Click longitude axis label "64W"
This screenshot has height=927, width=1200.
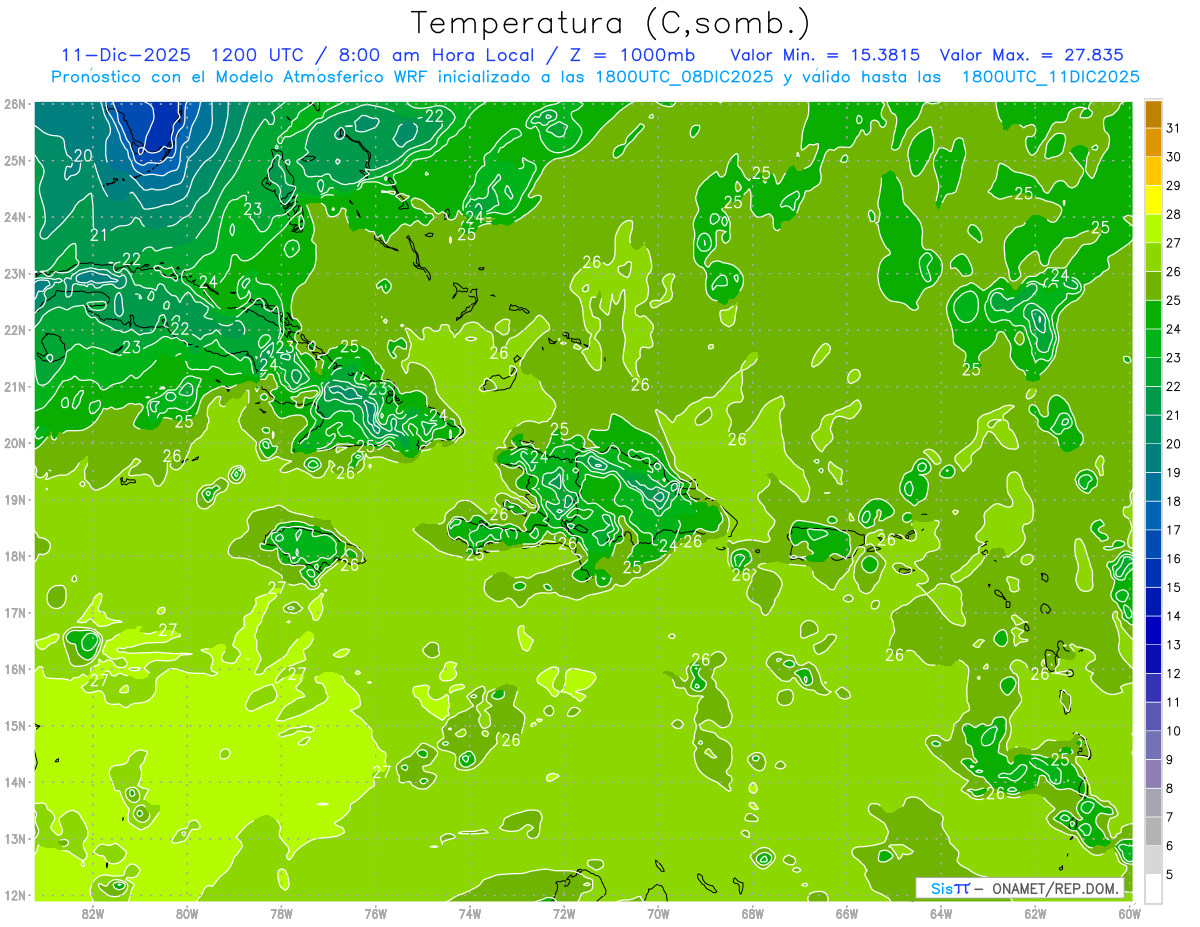click(x=940, y=913)
